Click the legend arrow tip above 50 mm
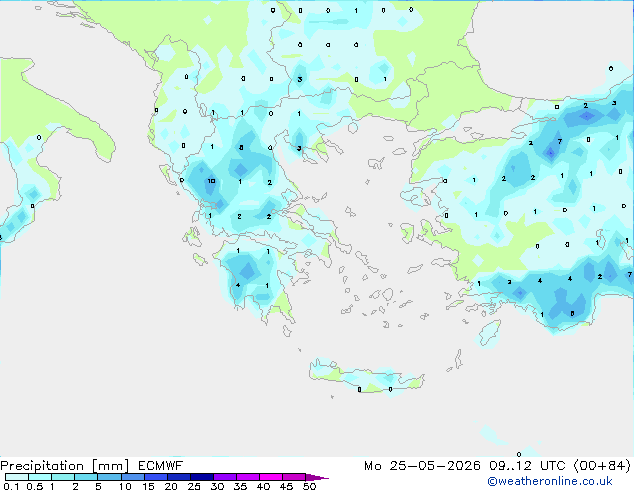 [x=317, y=477]
